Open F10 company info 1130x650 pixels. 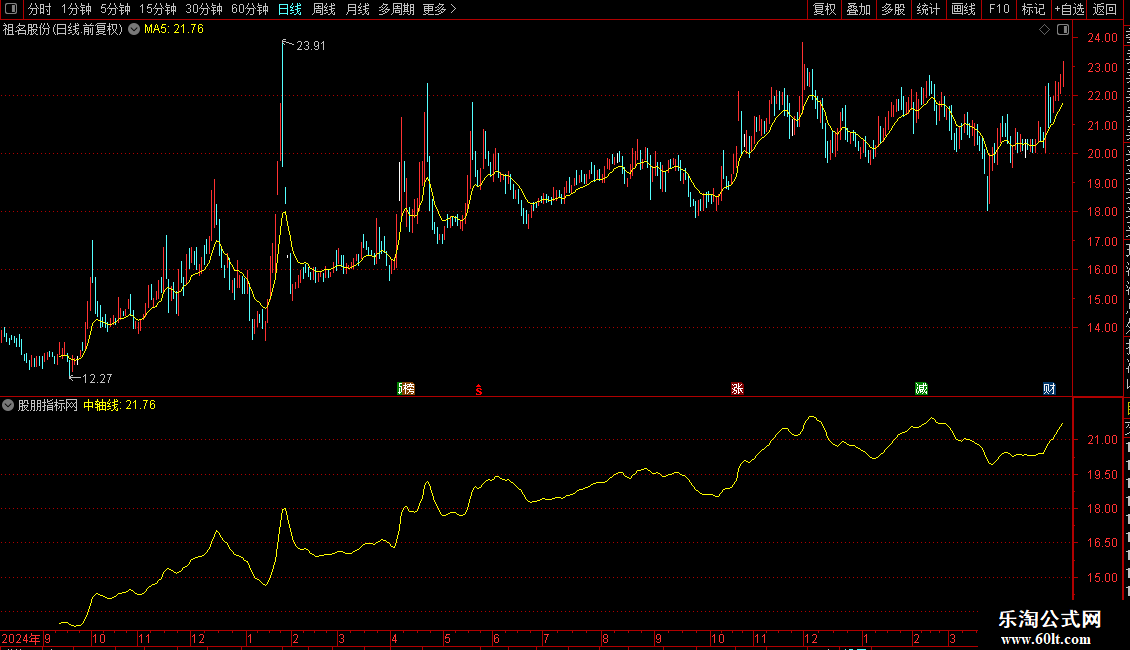pos(999,9)
